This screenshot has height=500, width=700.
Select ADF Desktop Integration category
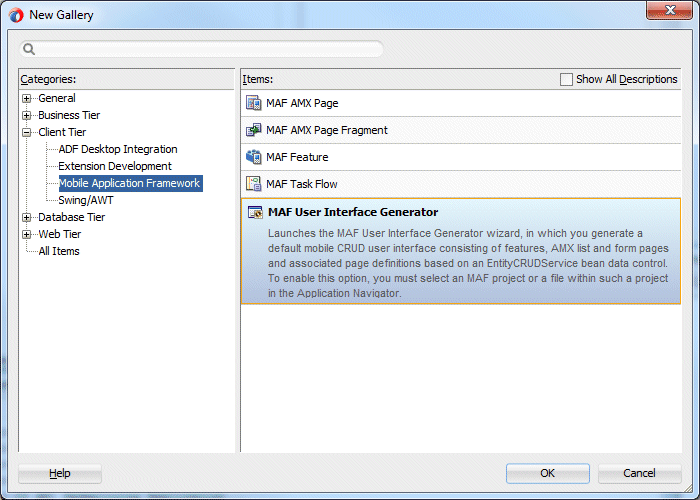point(118,149)
